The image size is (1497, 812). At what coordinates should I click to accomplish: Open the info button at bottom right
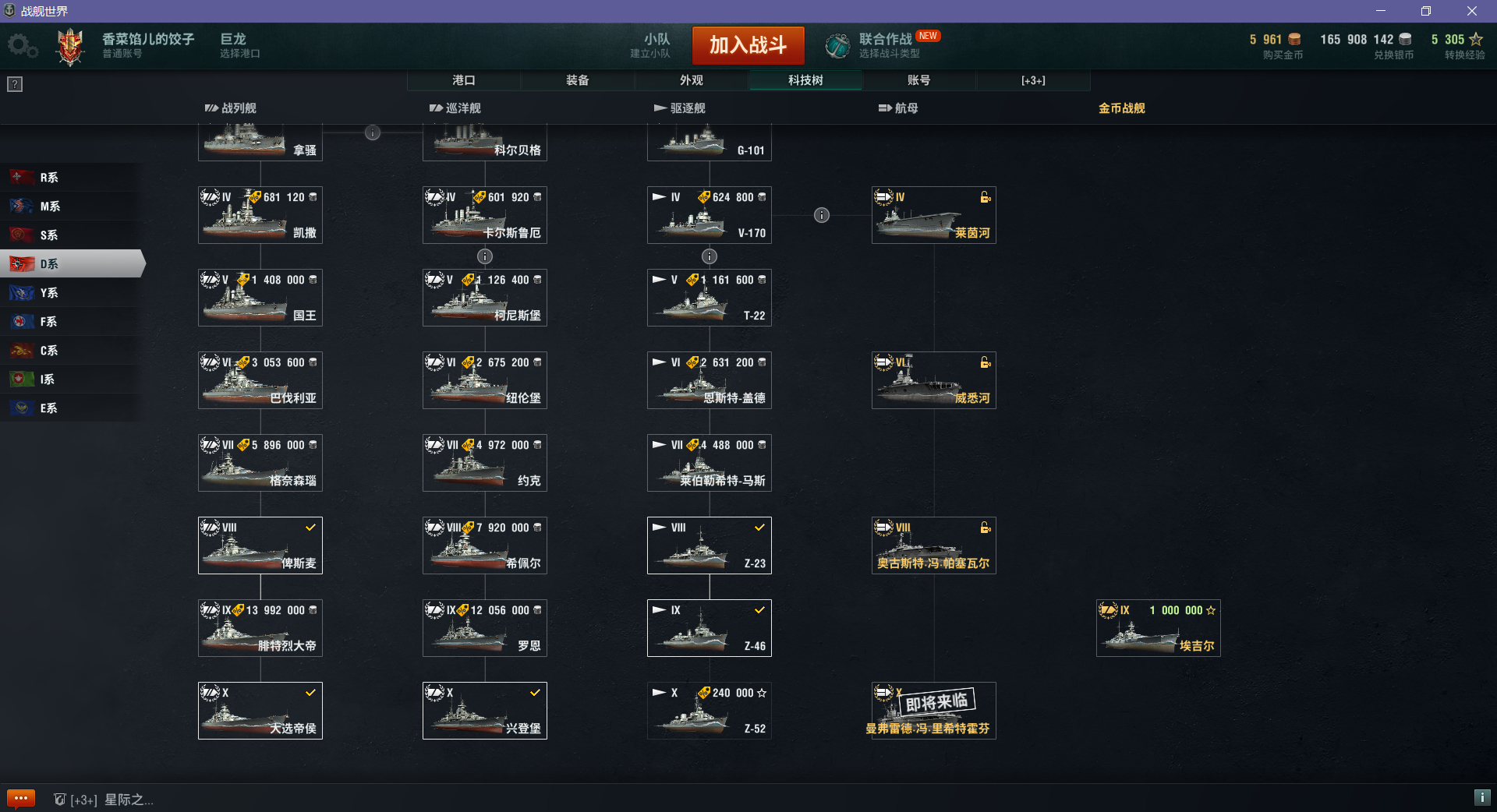click(1482, 797)
